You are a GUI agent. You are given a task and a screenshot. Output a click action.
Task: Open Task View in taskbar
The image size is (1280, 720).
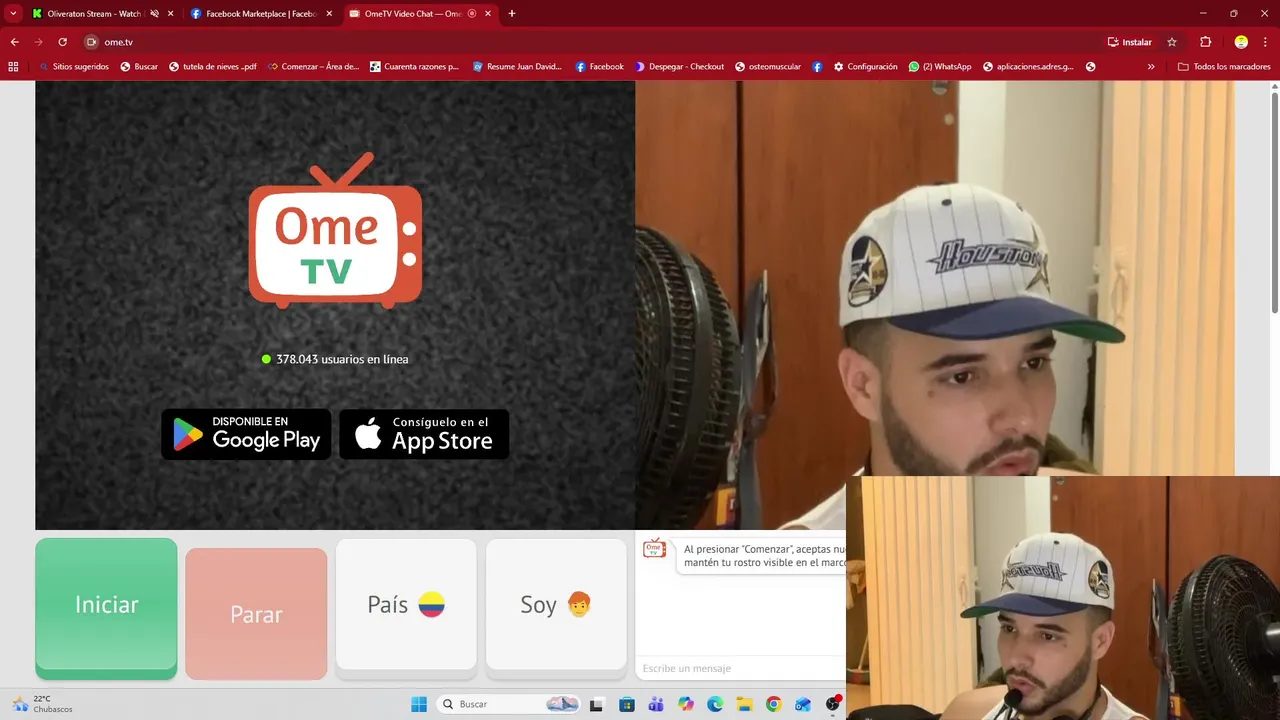pos(596,704)
